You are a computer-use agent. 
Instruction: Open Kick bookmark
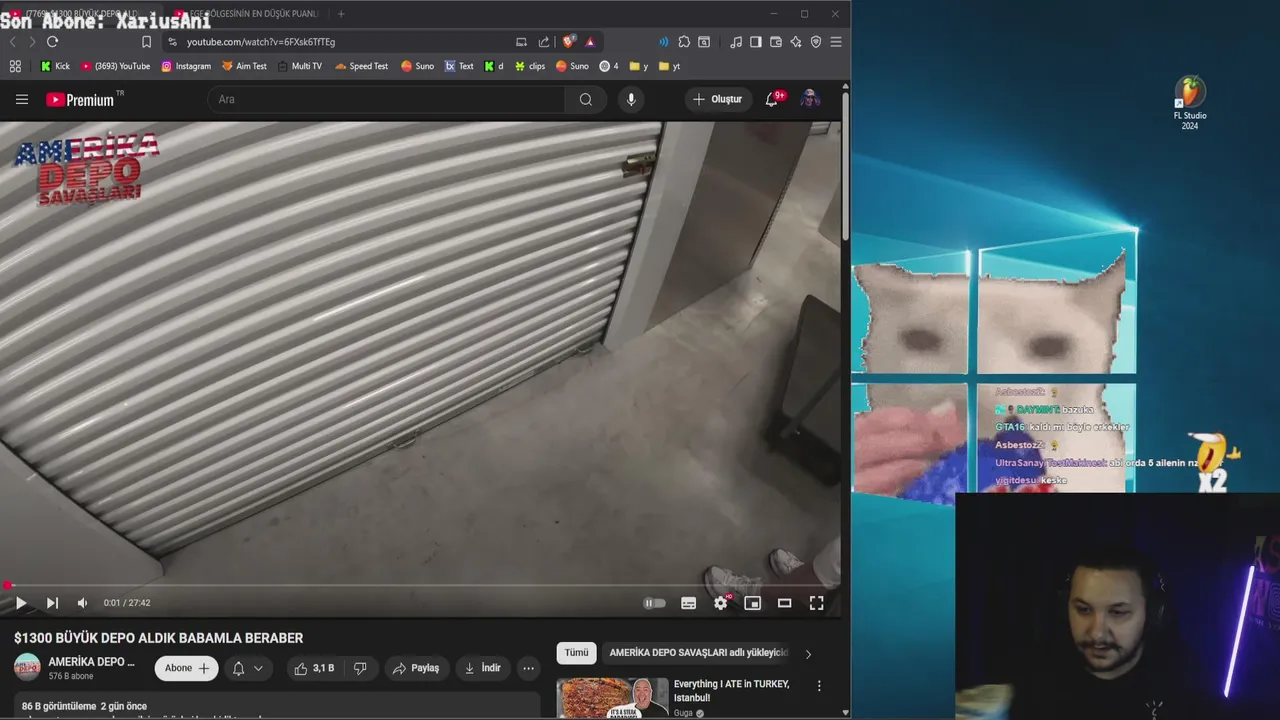(x=55, y=66)
